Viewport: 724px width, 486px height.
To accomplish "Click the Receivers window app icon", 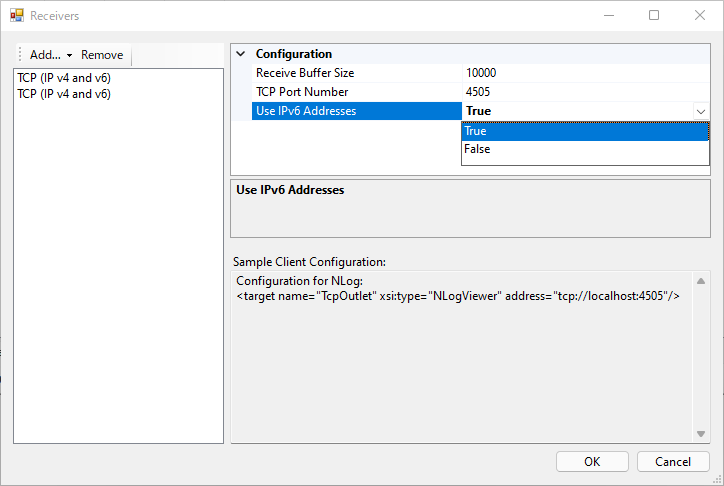I will (x=16, y=16).
